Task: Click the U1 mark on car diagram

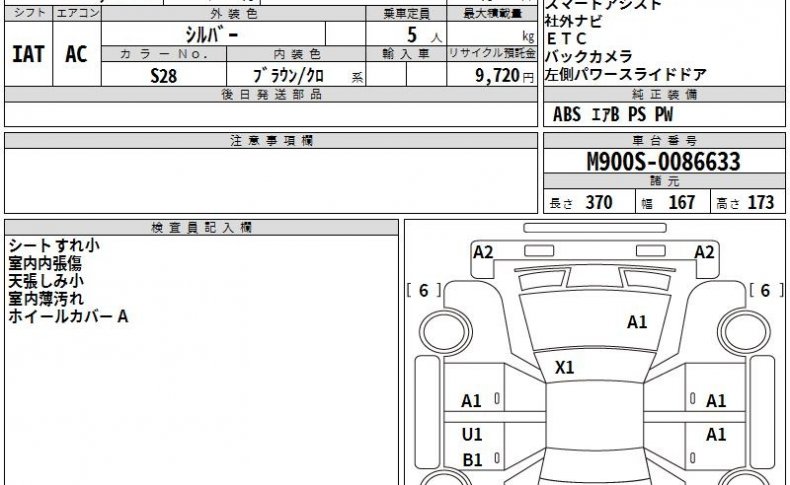Action: click(472, 434)
